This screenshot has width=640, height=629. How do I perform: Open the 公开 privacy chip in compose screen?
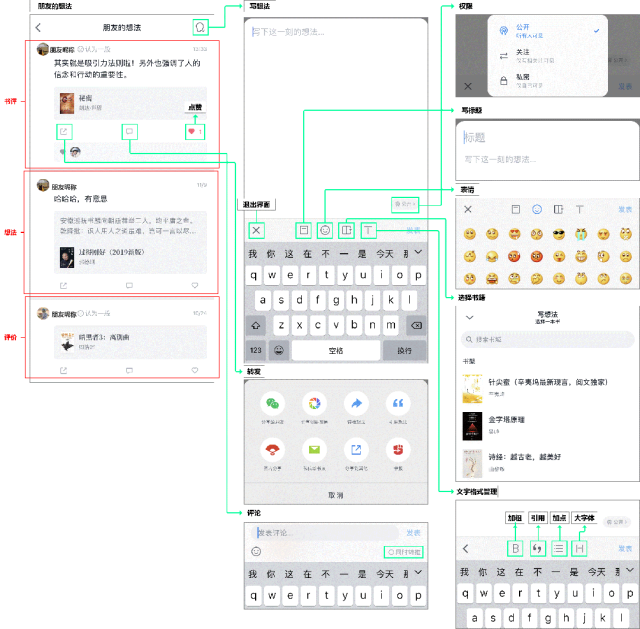[x=405, y=204]
